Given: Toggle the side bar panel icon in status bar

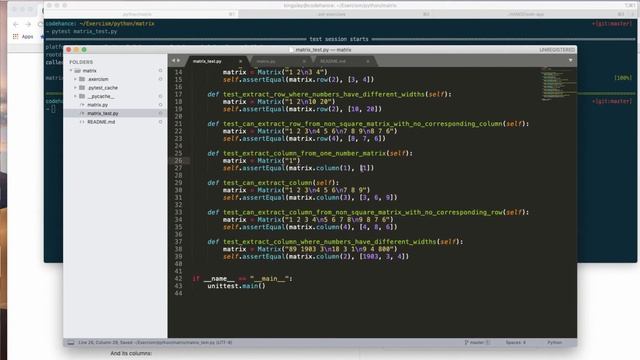Looking at the screenshot, I should tap(71, 343).
